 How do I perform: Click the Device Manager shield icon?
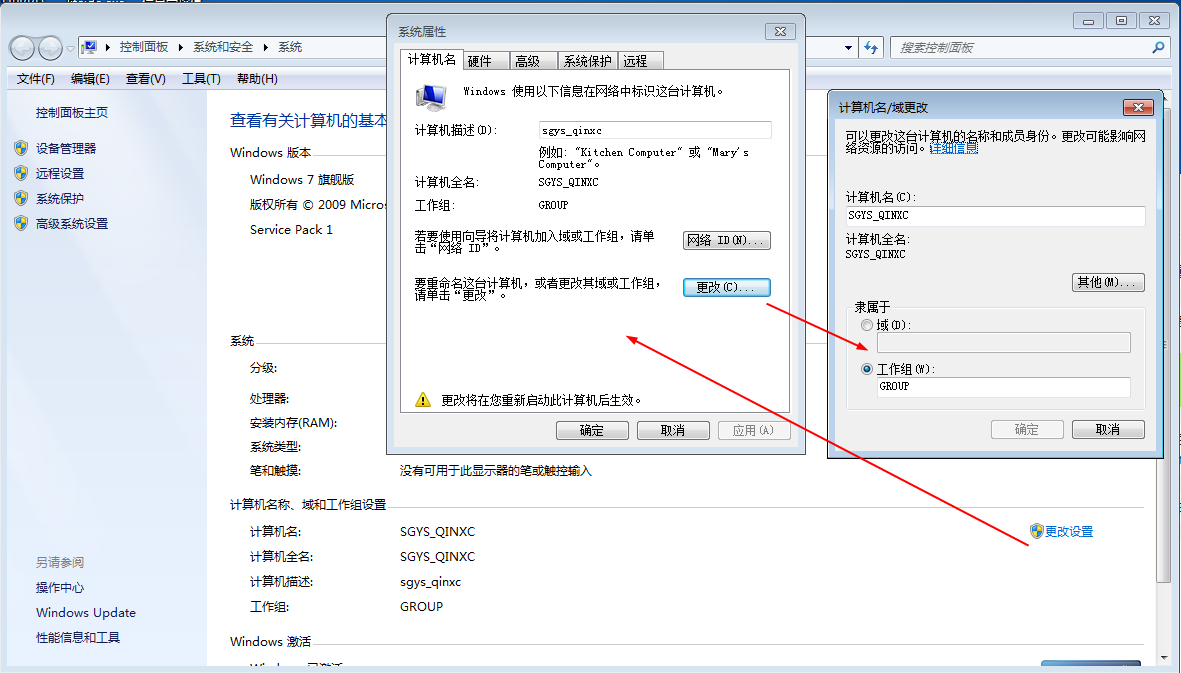pos(21,148)
